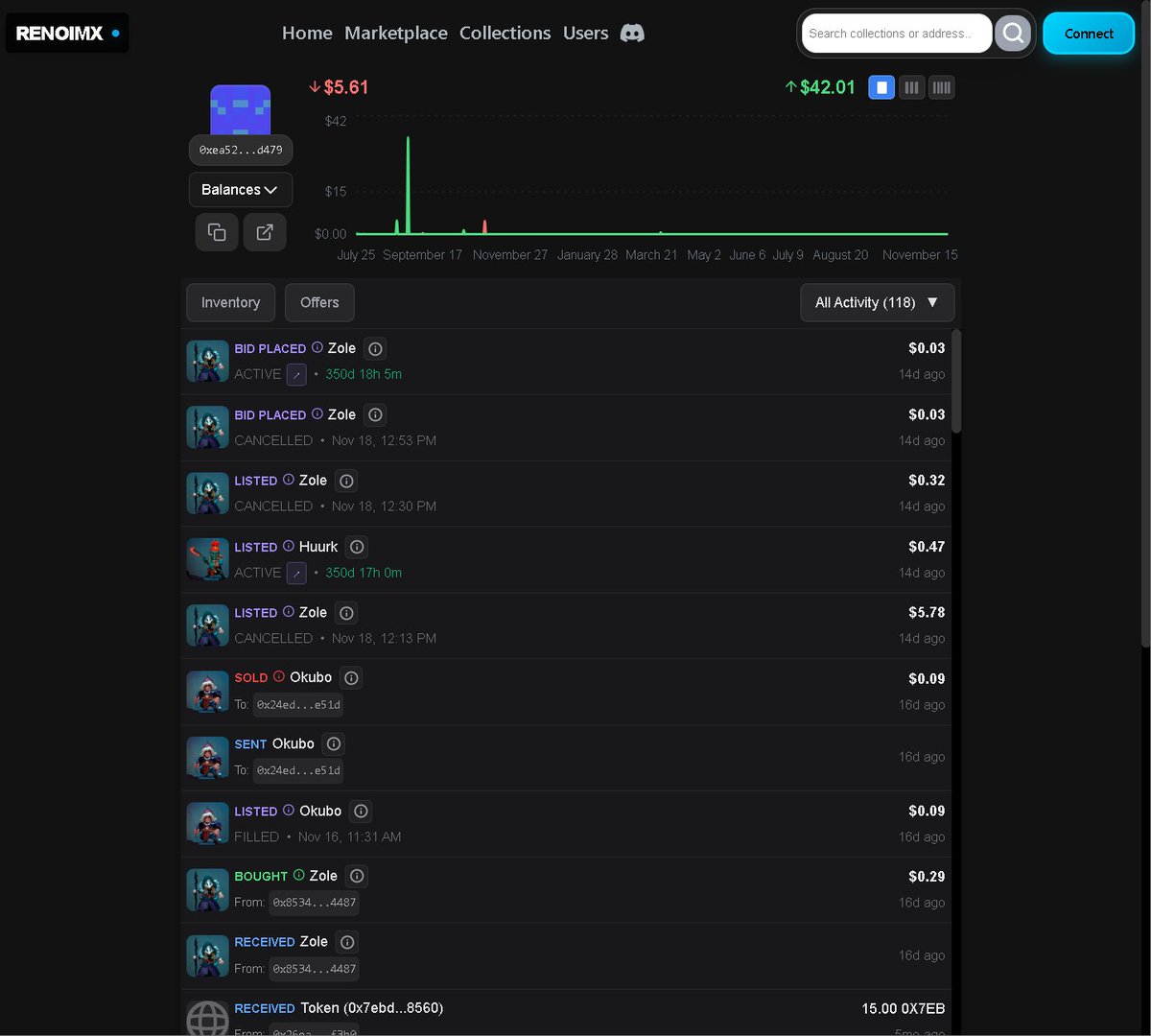Viewport: 1151px width, 1036px height.
Task: Go to Home page
Action: pos(307,34)
